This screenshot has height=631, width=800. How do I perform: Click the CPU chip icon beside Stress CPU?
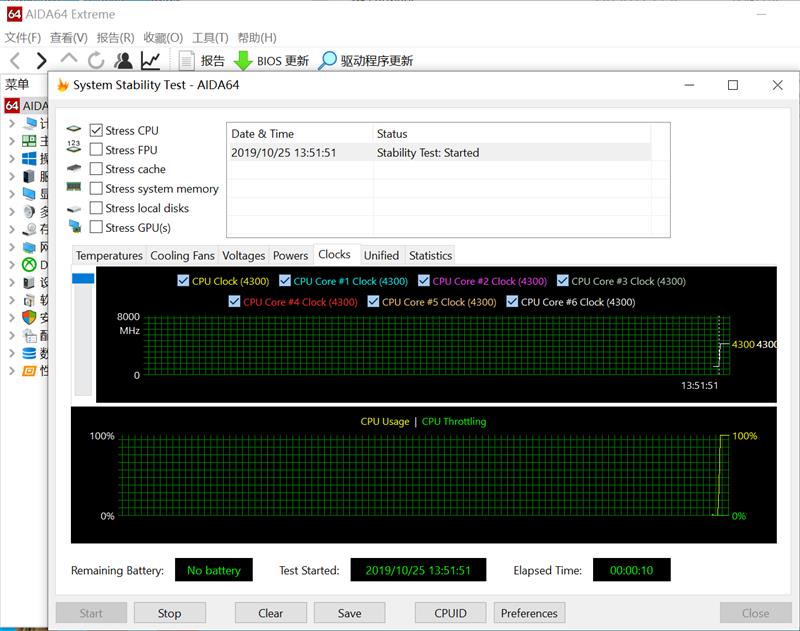point(74,129)
